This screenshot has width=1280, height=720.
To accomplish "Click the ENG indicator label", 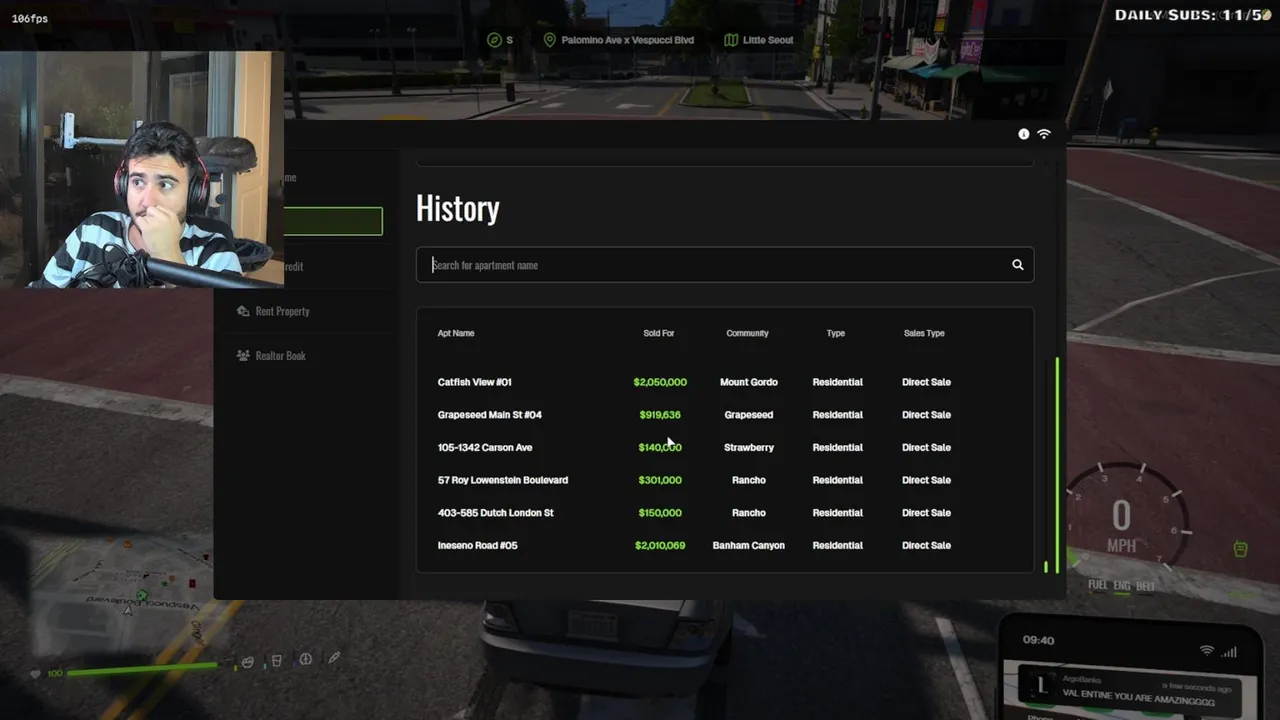I will (1122, 585).
